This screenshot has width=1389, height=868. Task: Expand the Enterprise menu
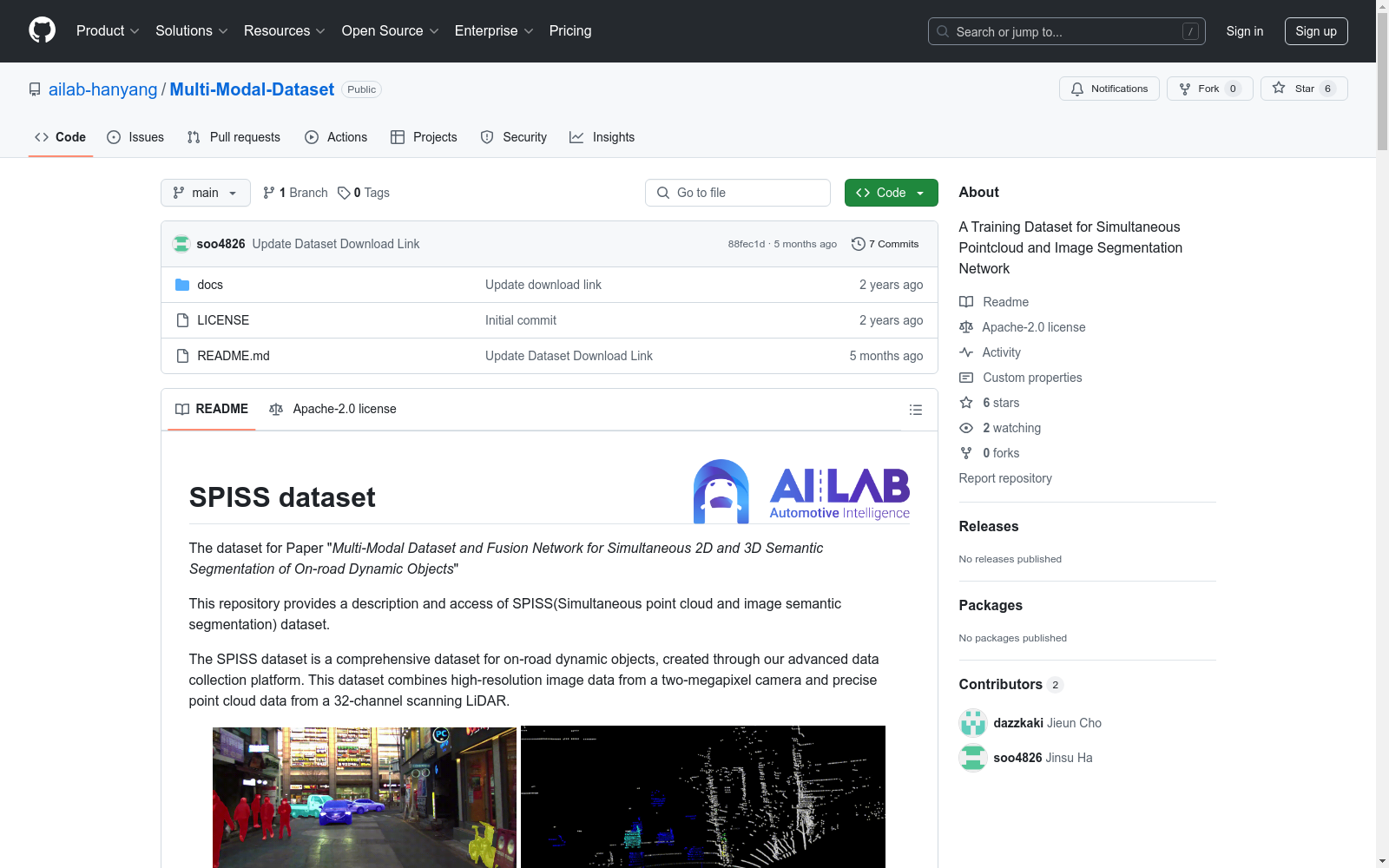point(494,30)
